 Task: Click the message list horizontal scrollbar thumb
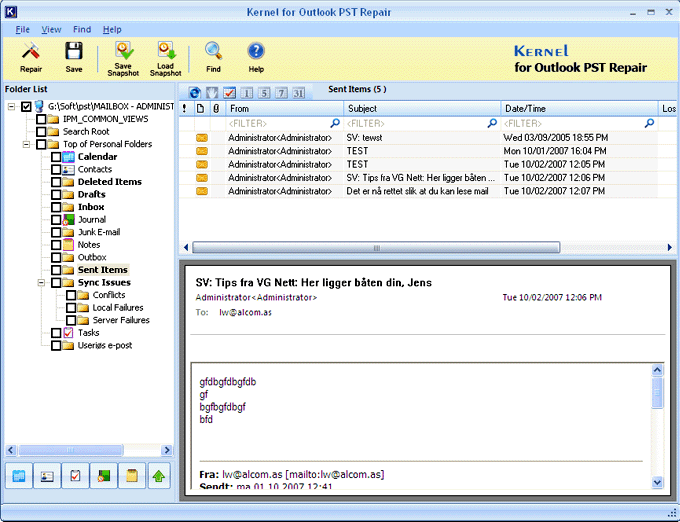coord(376,248)
